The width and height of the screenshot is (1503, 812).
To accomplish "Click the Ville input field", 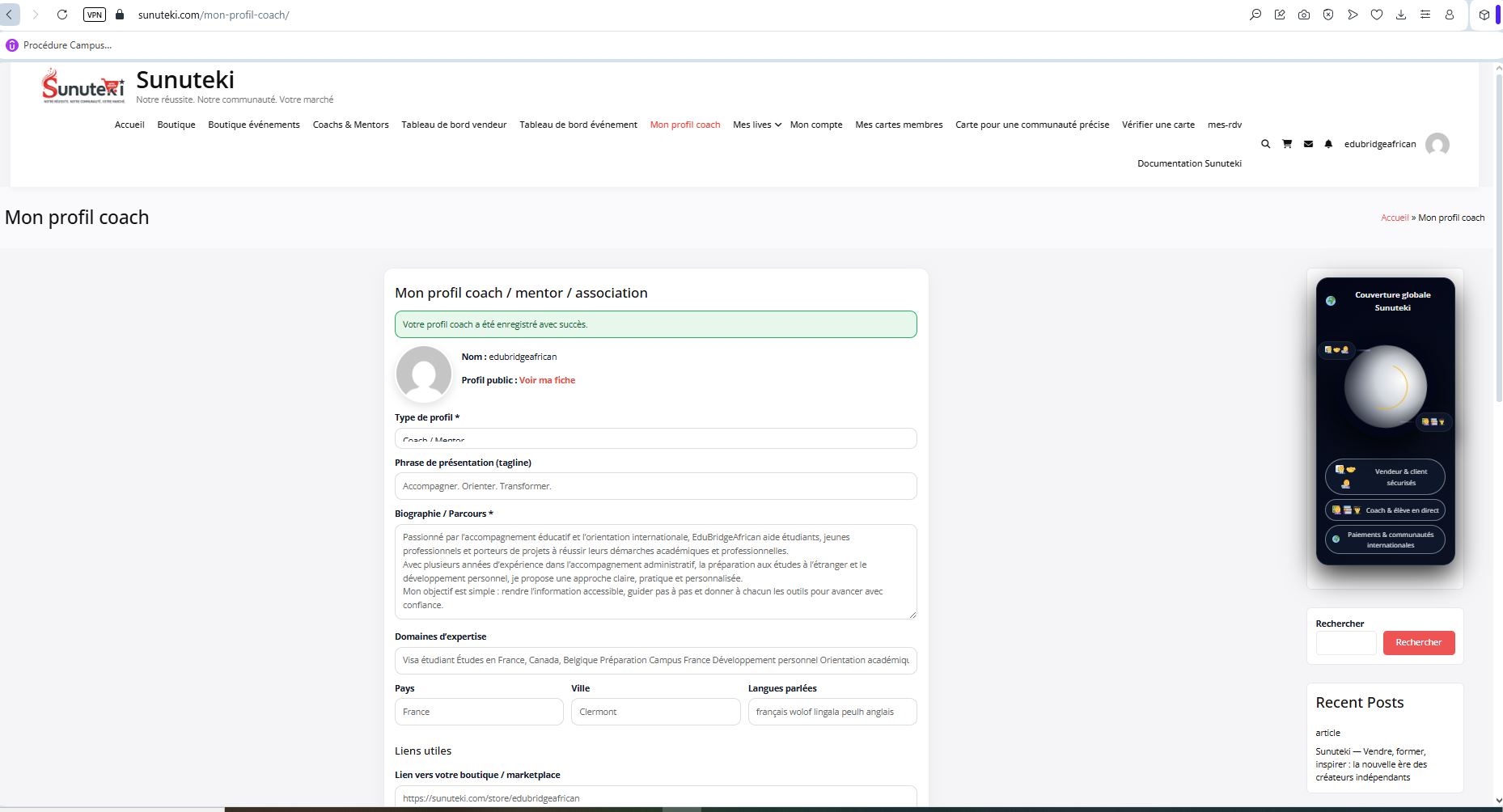I will pos(655,712).
